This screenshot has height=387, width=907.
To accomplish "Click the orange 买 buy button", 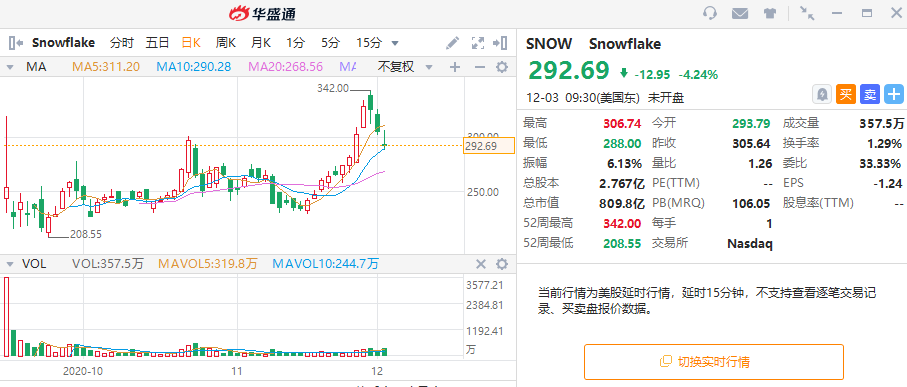I will (846, 94).
